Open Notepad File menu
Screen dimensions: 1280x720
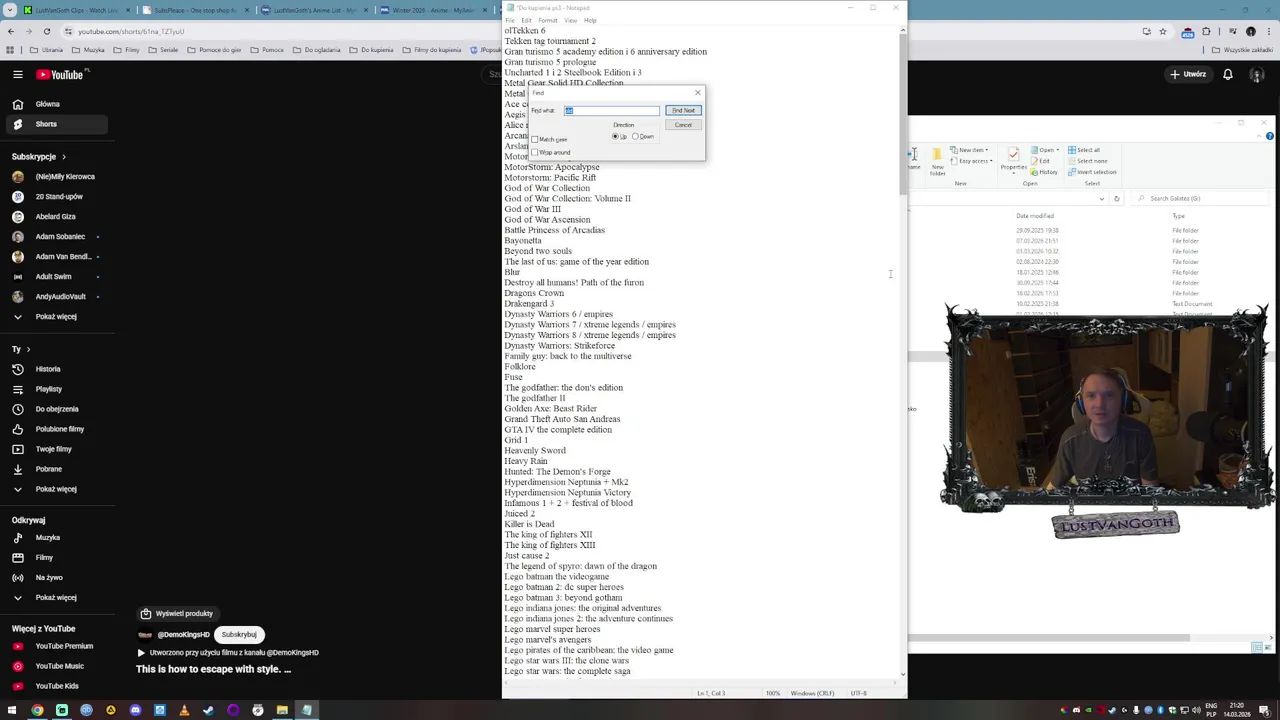coord(510,20)
